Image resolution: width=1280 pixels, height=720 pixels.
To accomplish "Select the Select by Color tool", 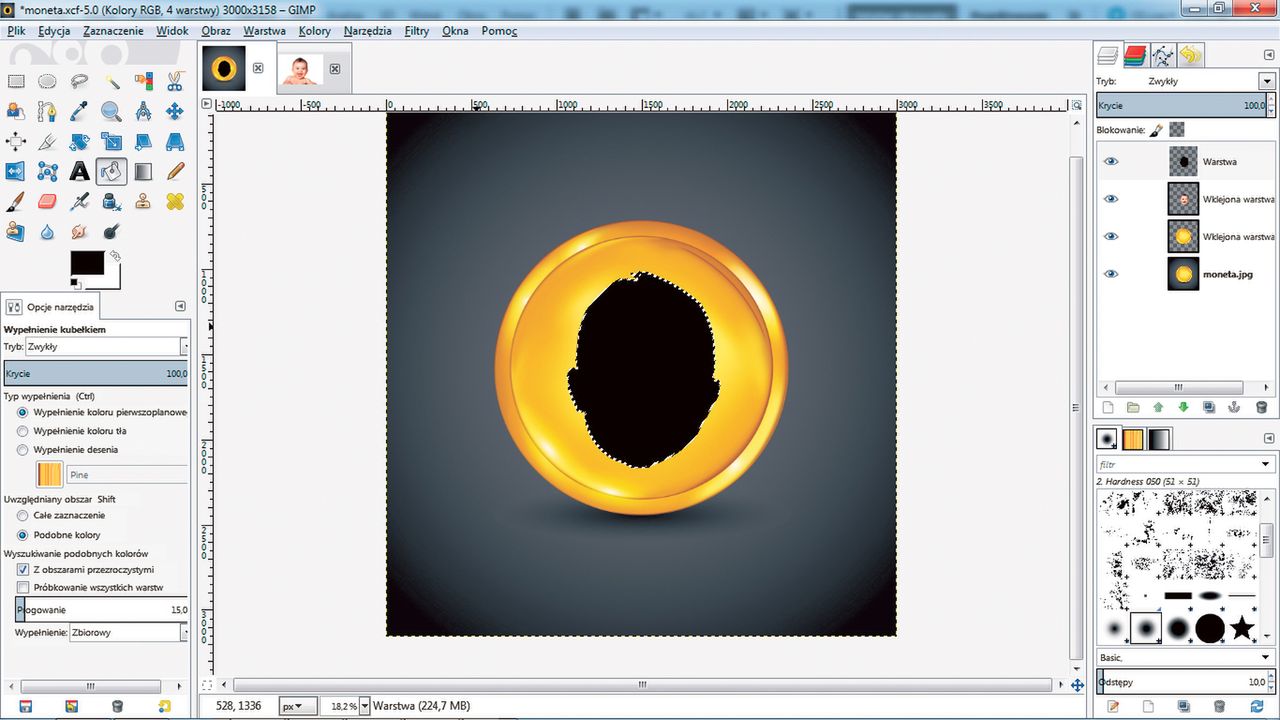I will (143, 82).
